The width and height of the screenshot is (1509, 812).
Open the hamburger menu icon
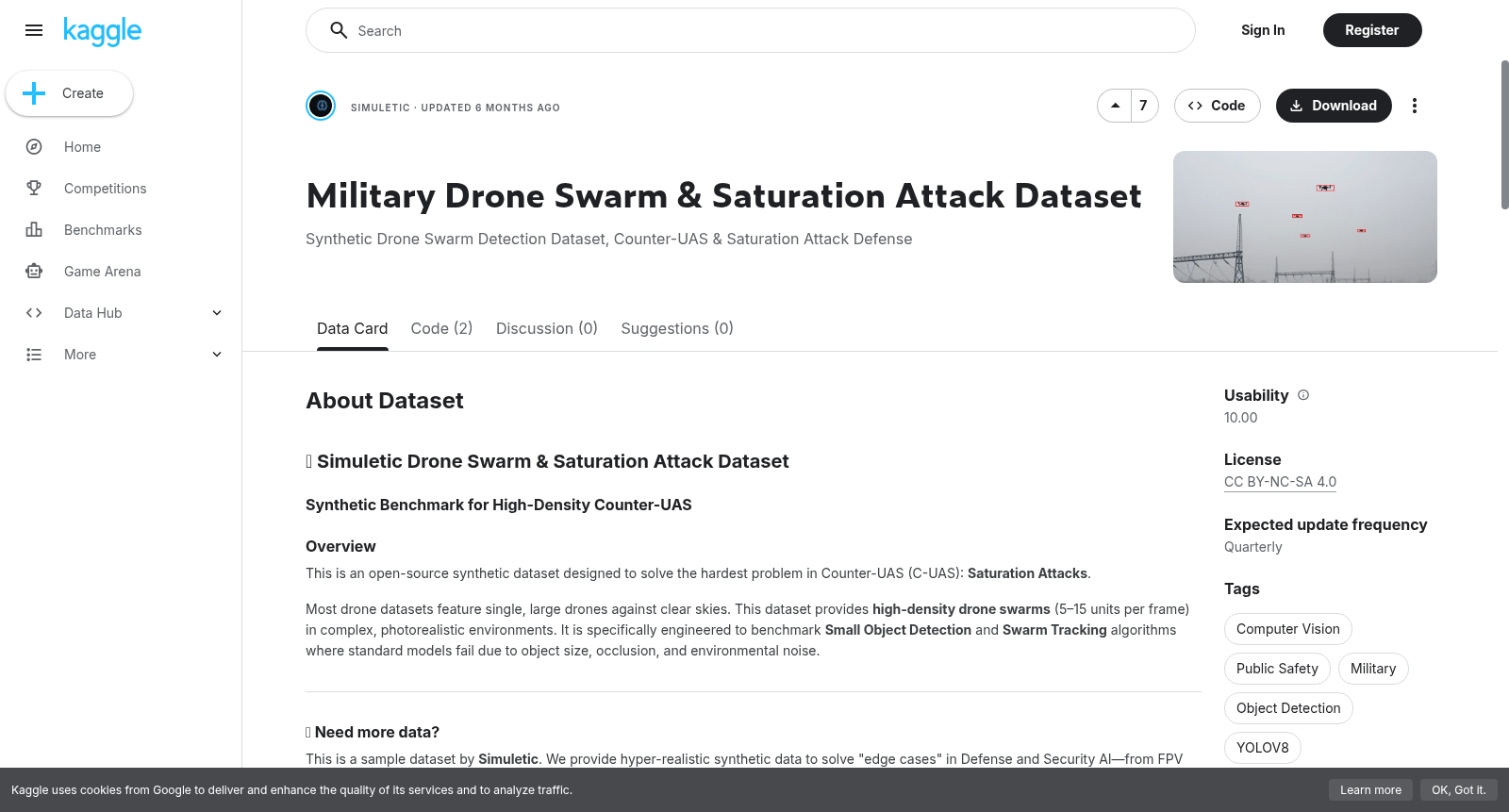(34, 30)
